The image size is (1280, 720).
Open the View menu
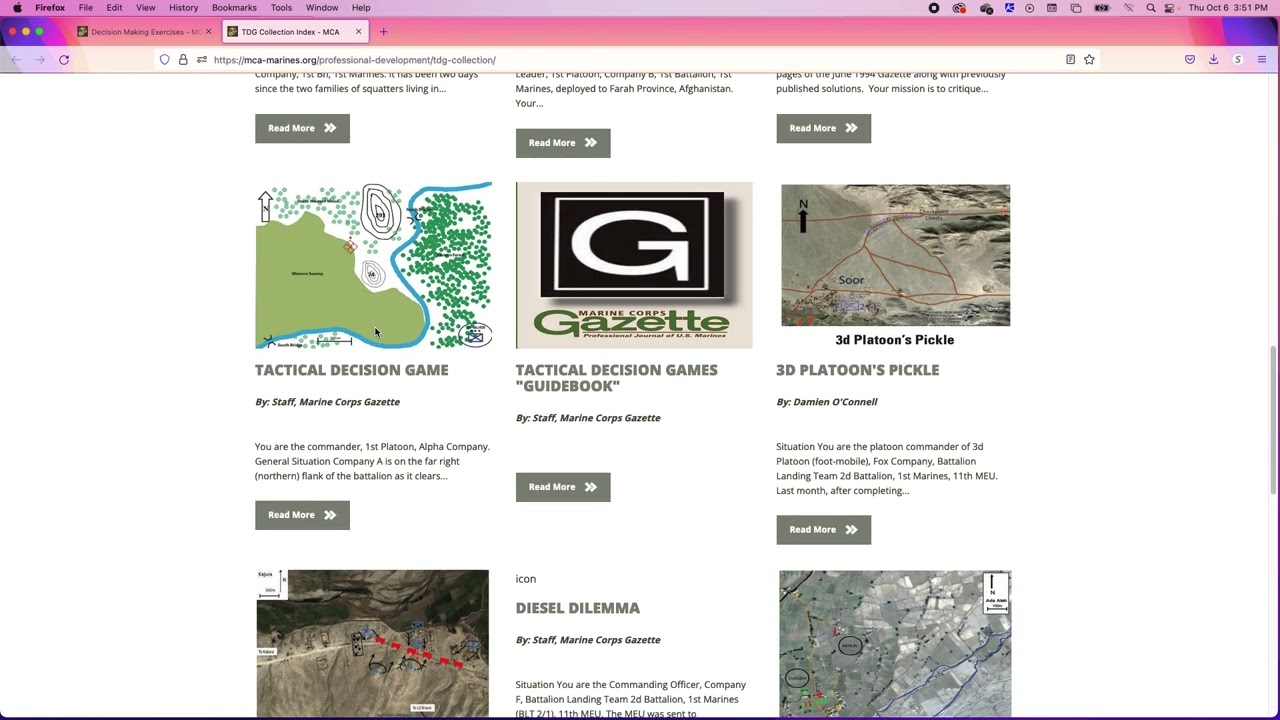click(146, 8)
